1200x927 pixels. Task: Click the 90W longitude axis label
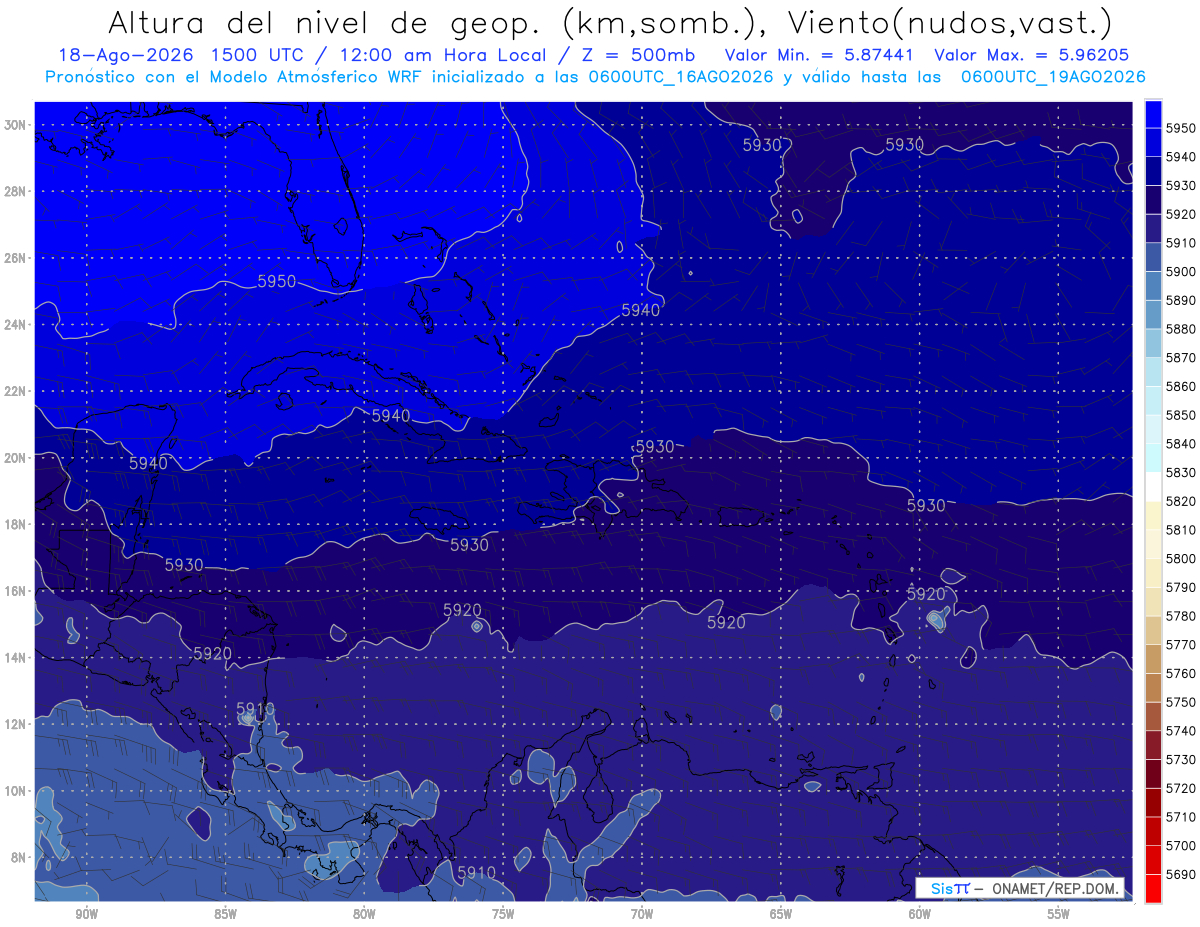pos(86,914)
